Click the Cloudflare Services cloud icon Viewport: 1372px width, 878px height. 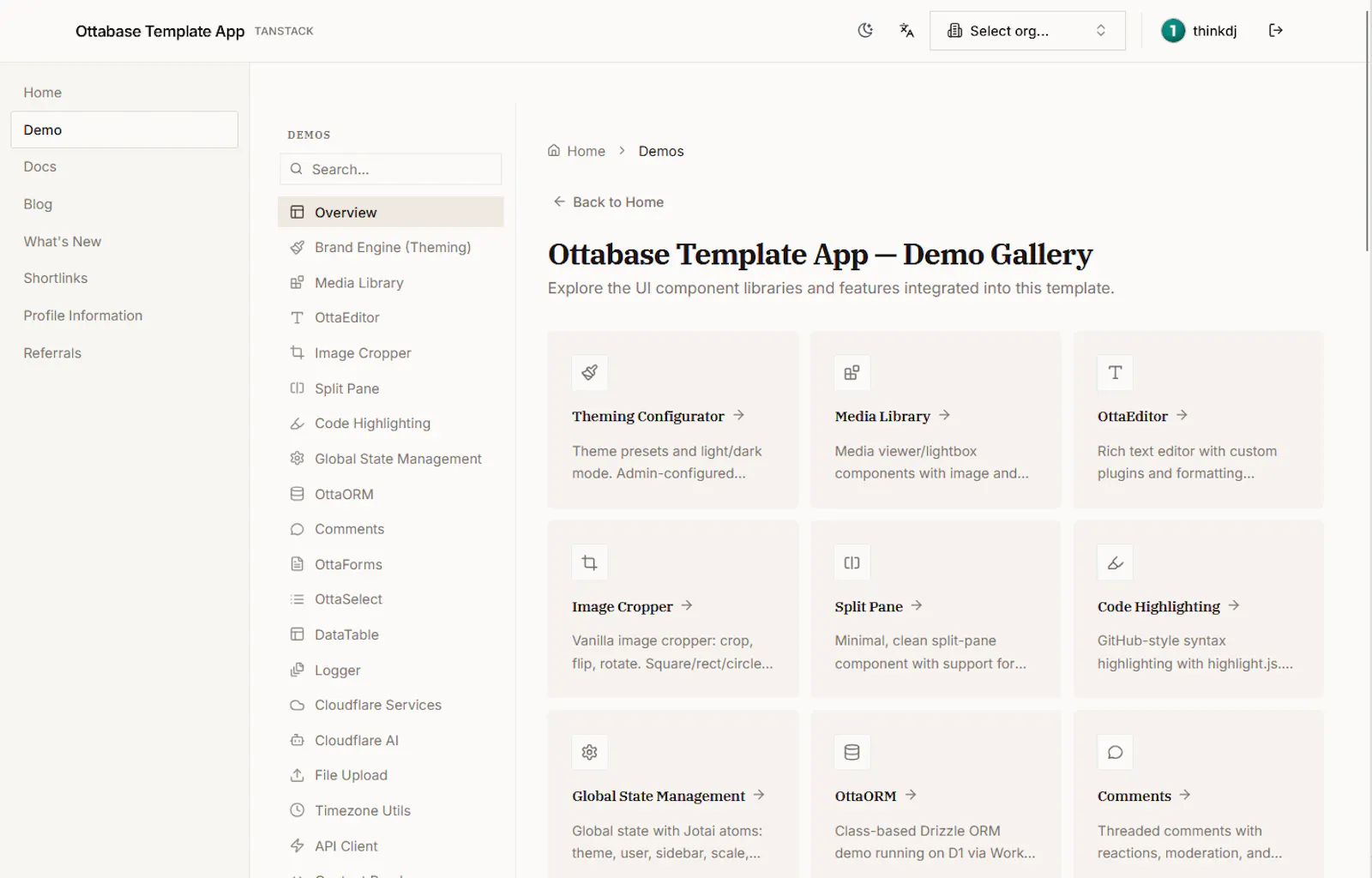pyautogui.click(x=298, y=705)
